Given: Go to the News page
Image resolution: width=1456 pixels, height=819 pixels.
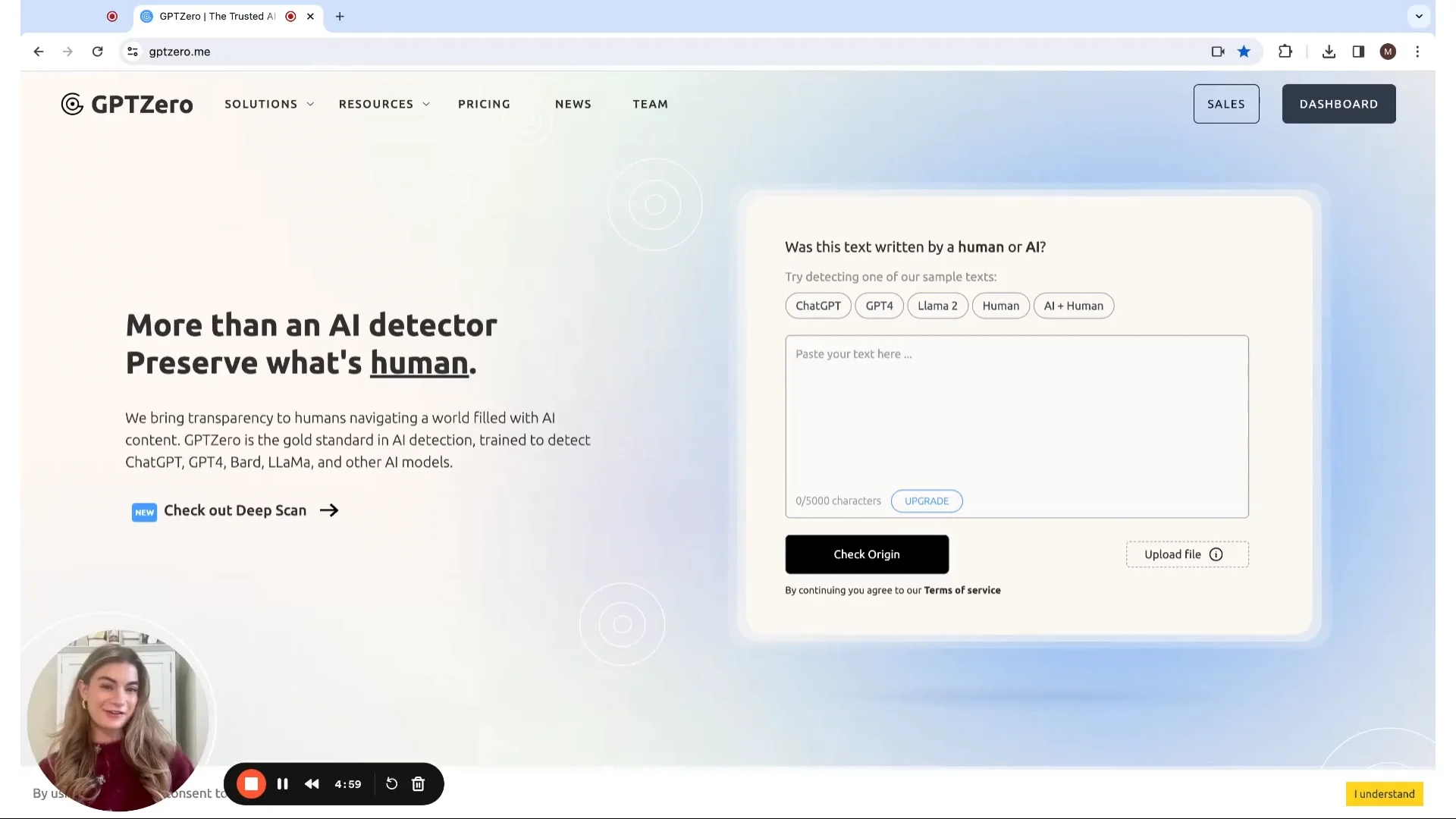Looking at the screenshot, I should point(573,104).
